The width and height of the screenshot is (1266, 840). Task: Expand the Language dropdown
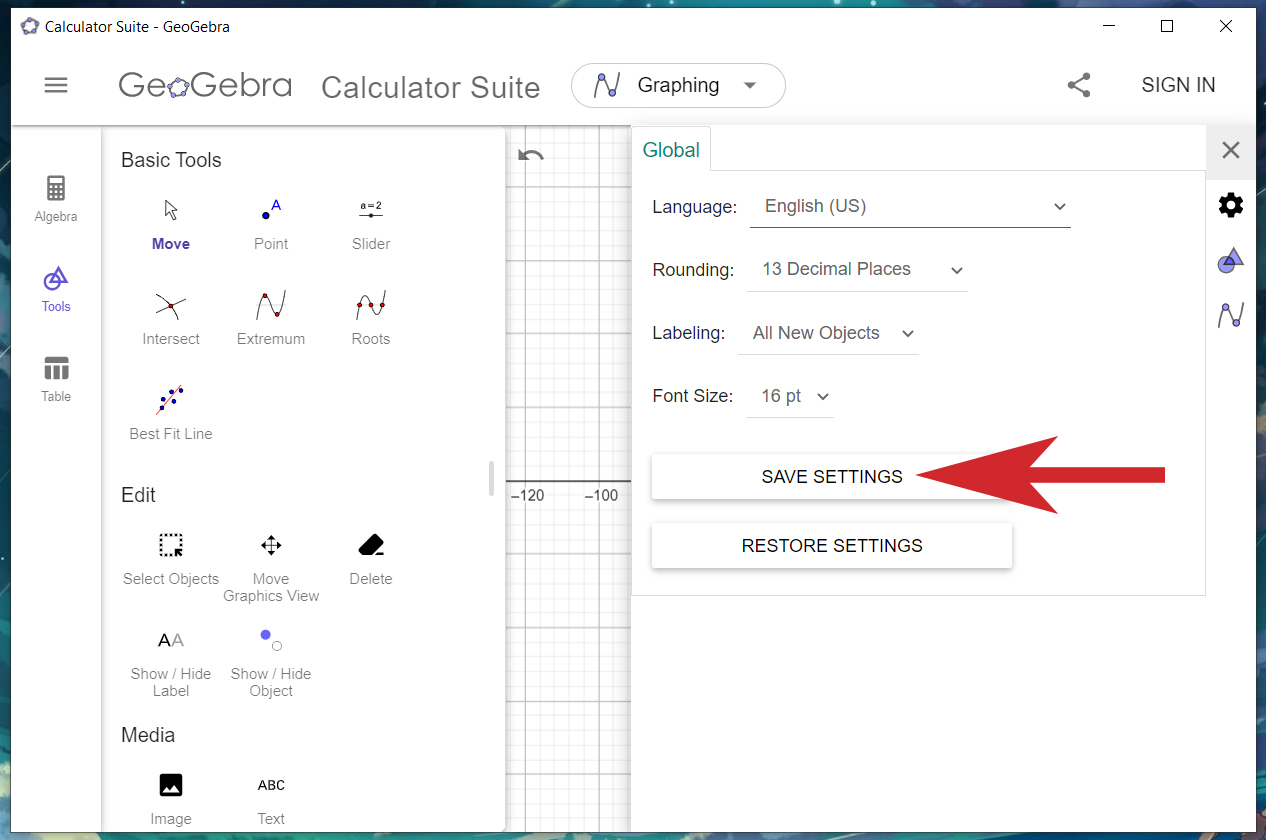pyautogui.click(x=910, y=207)
